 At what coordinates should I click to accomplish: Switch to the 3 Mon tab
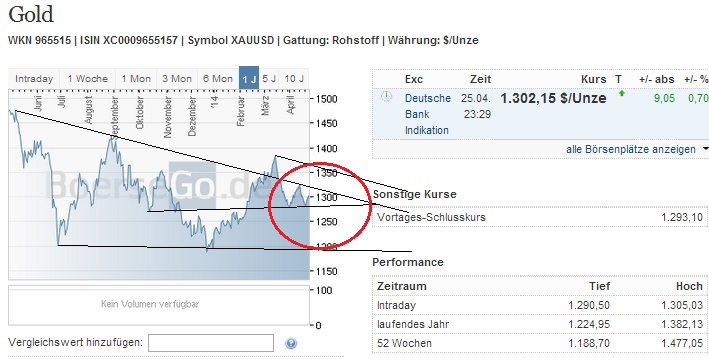click(177, 79)
